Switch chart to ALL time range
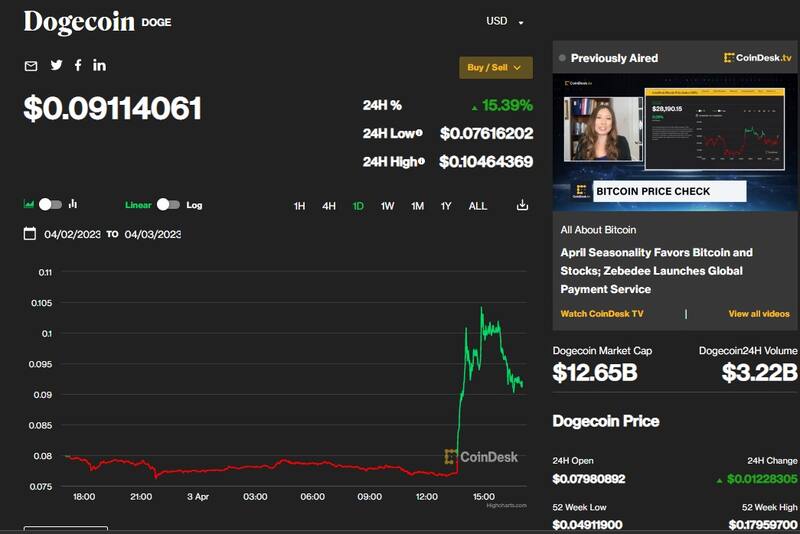This screenshot has width=800, height=534. [478, 206]
